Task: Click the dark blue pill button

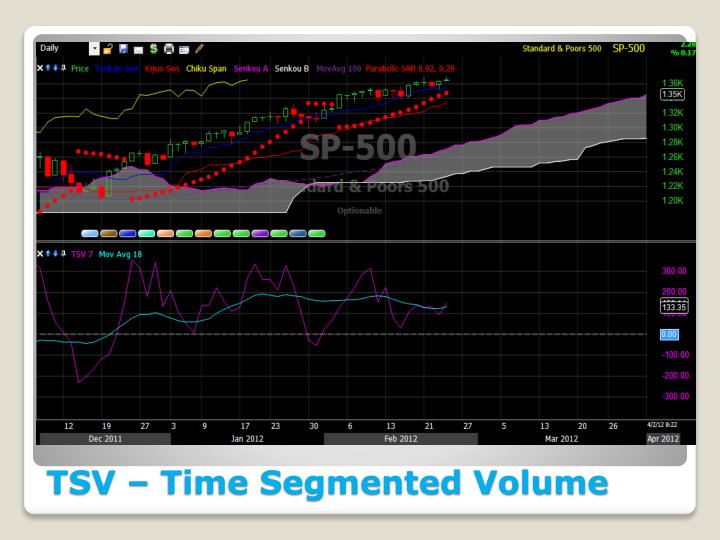Action: pos(128,233)
